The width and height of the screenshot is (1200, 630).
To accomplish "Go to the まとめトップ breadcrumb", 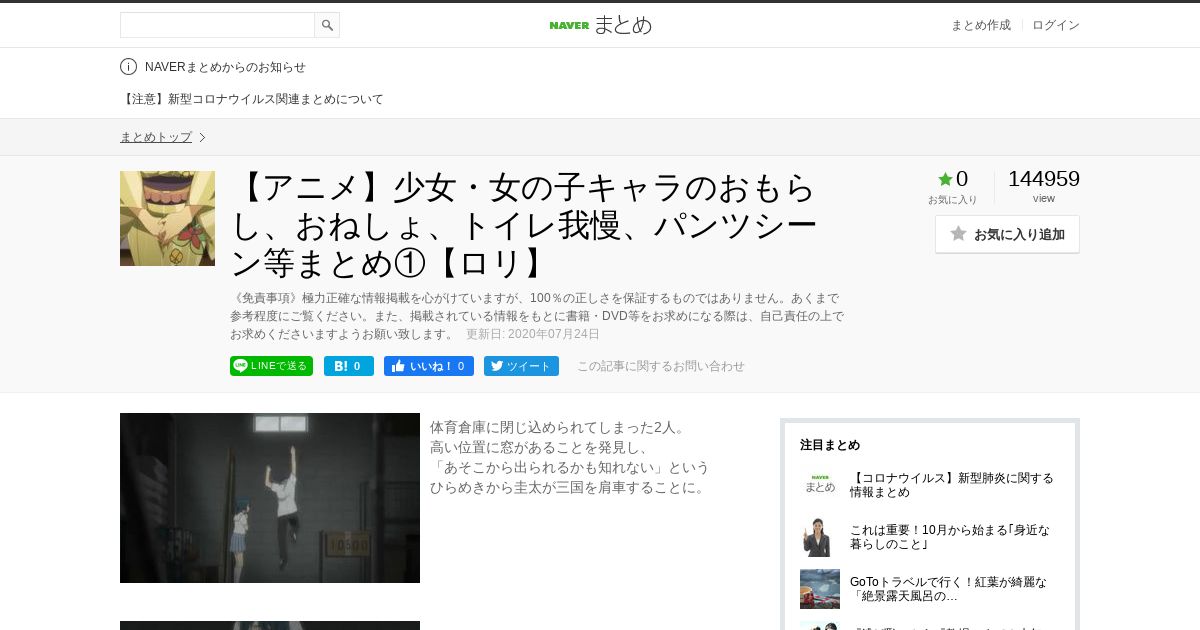I will point(156,137).
